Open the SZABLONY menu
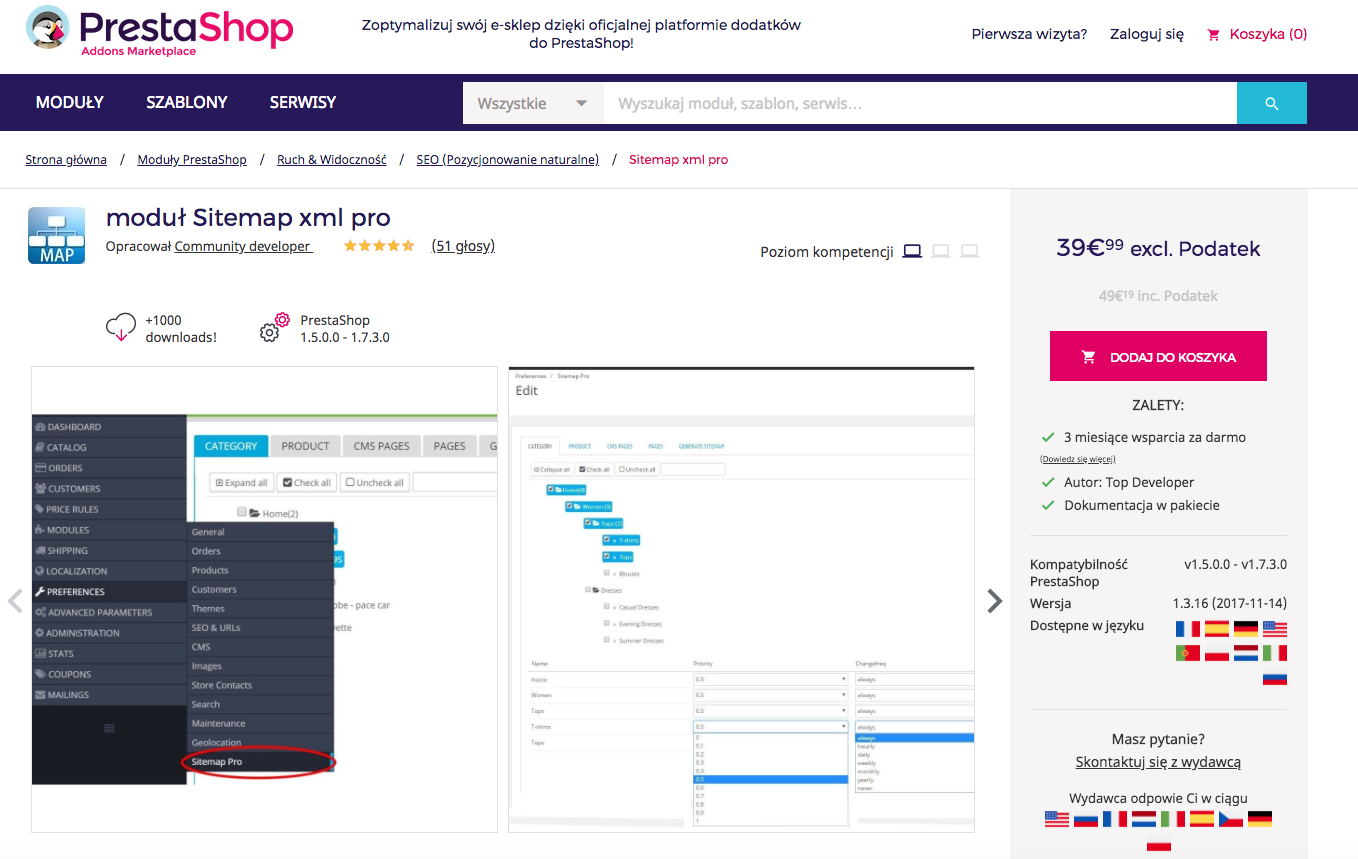The height and width of the screenshot is (859, 1358). 187,102
